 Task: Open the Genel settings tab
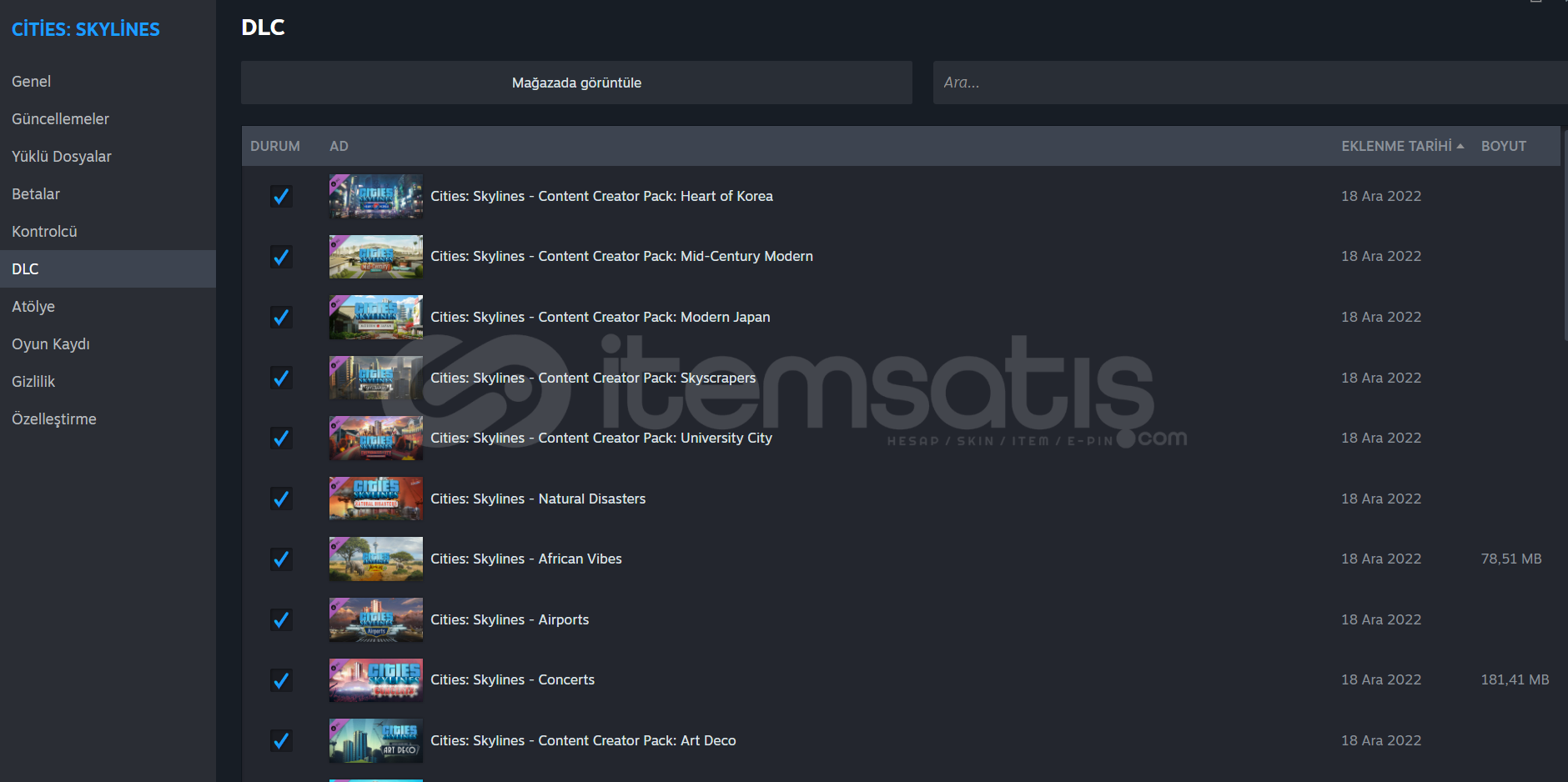coord(108,82)
